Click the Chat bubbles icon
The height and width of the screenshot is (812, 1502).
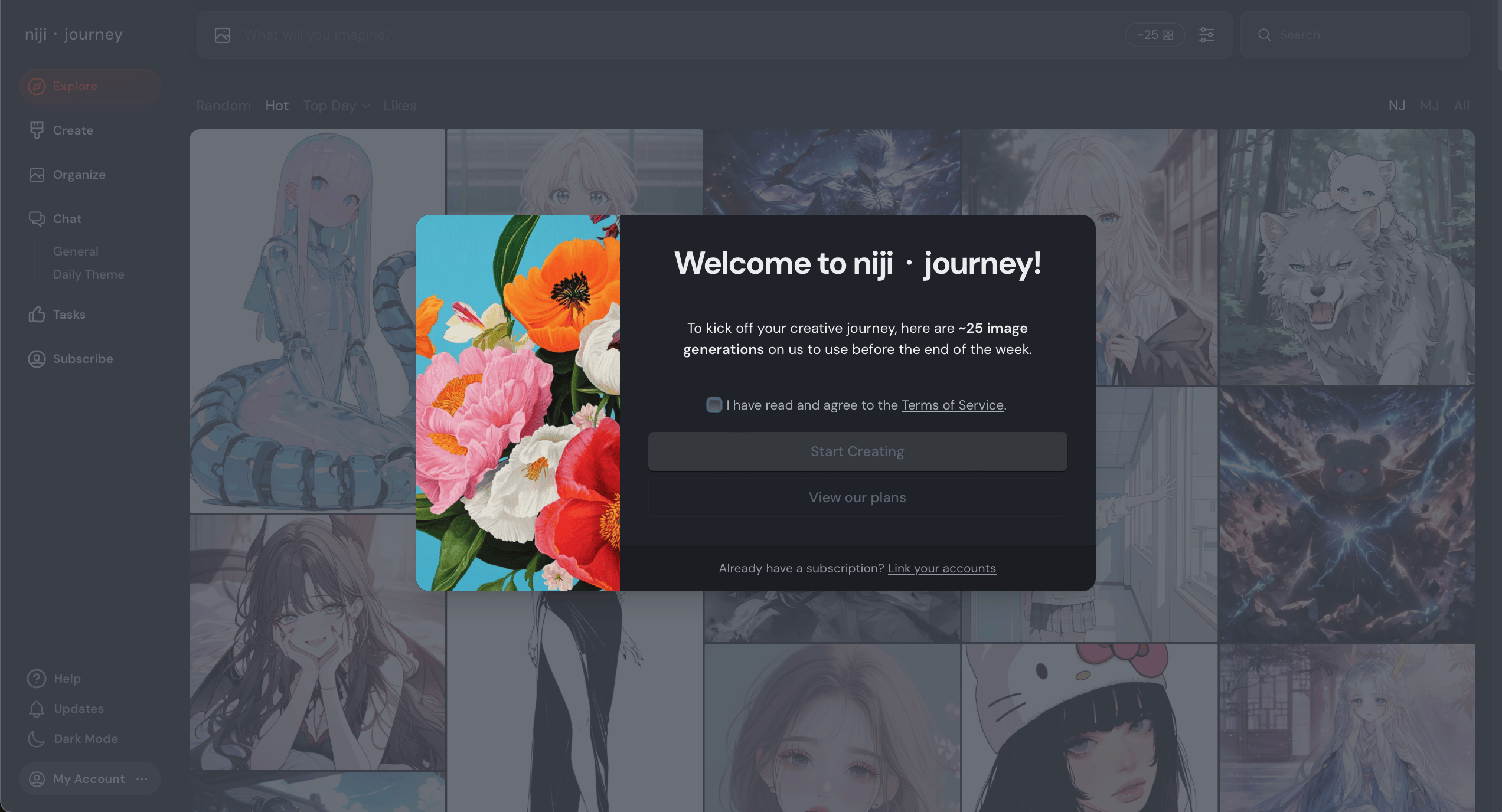(37, 219)
